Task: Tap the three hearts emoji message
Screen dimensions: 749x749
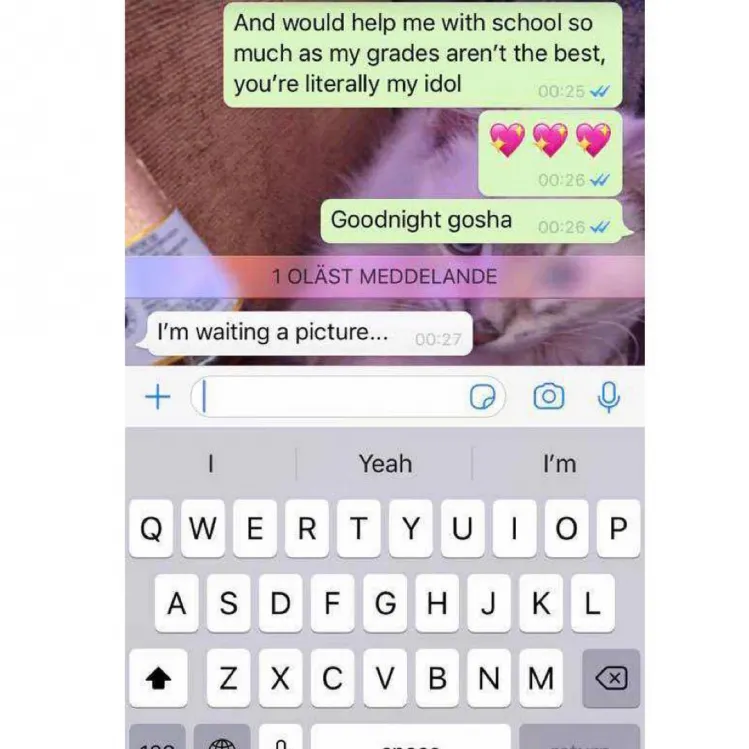Action: [550, 153]
